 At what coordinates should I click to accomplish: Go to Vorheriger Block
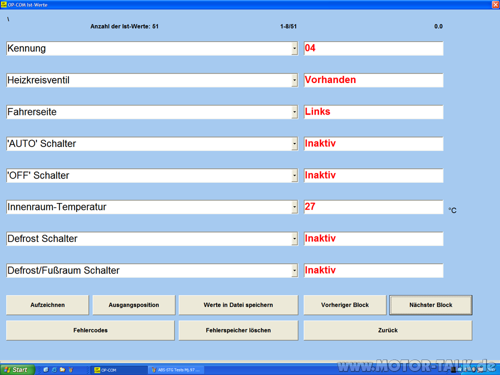(345, 305)
